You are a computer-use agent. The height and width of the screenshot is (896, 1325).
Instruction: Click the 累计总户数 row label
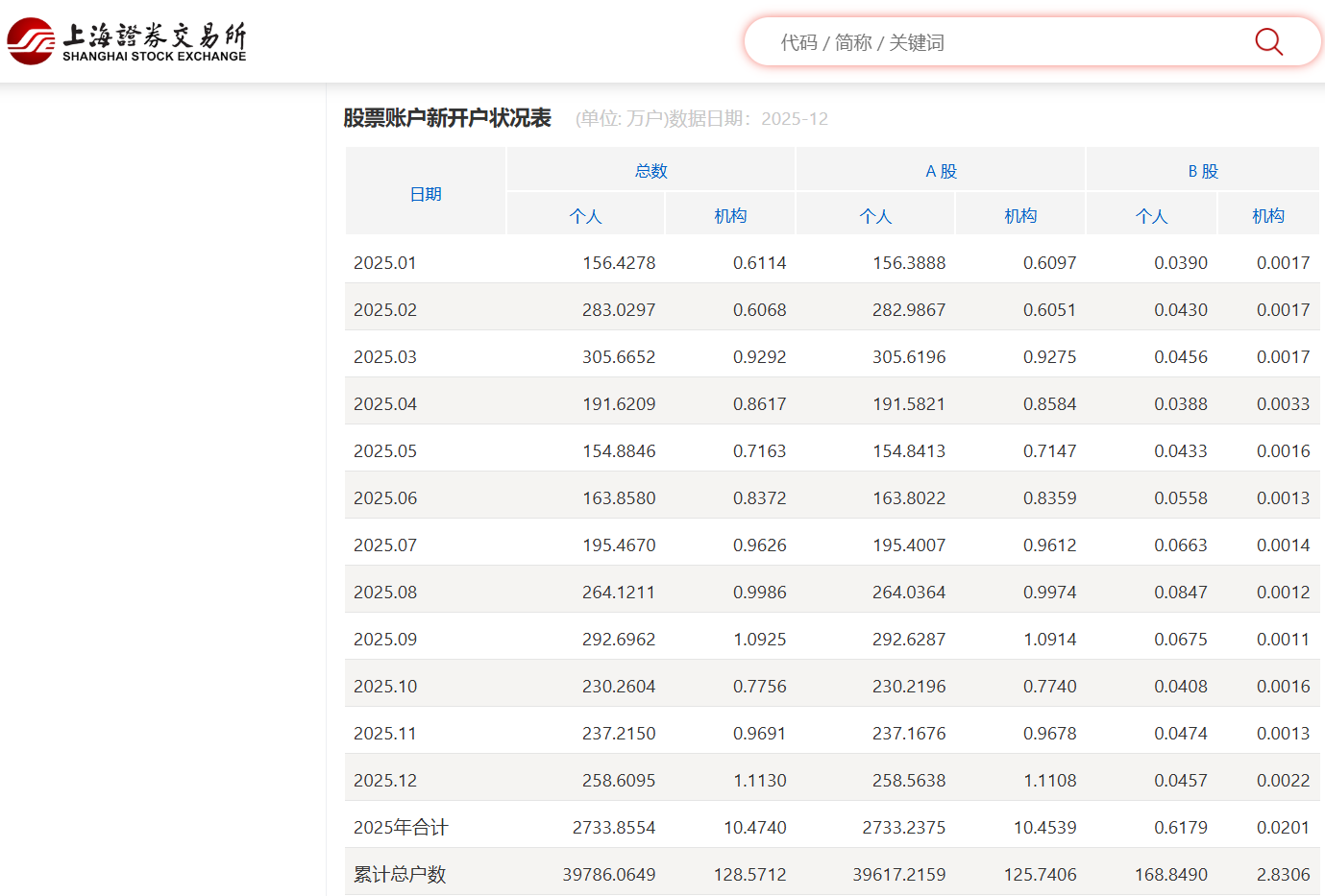pyautogui.click(x=400, y=875)
